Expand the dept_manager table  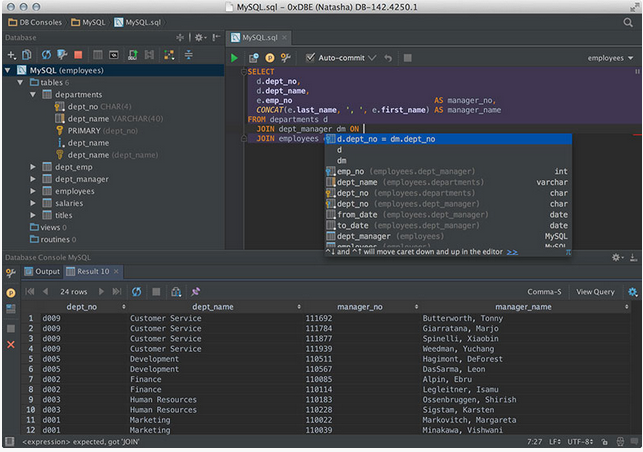(x=33, y=179)
